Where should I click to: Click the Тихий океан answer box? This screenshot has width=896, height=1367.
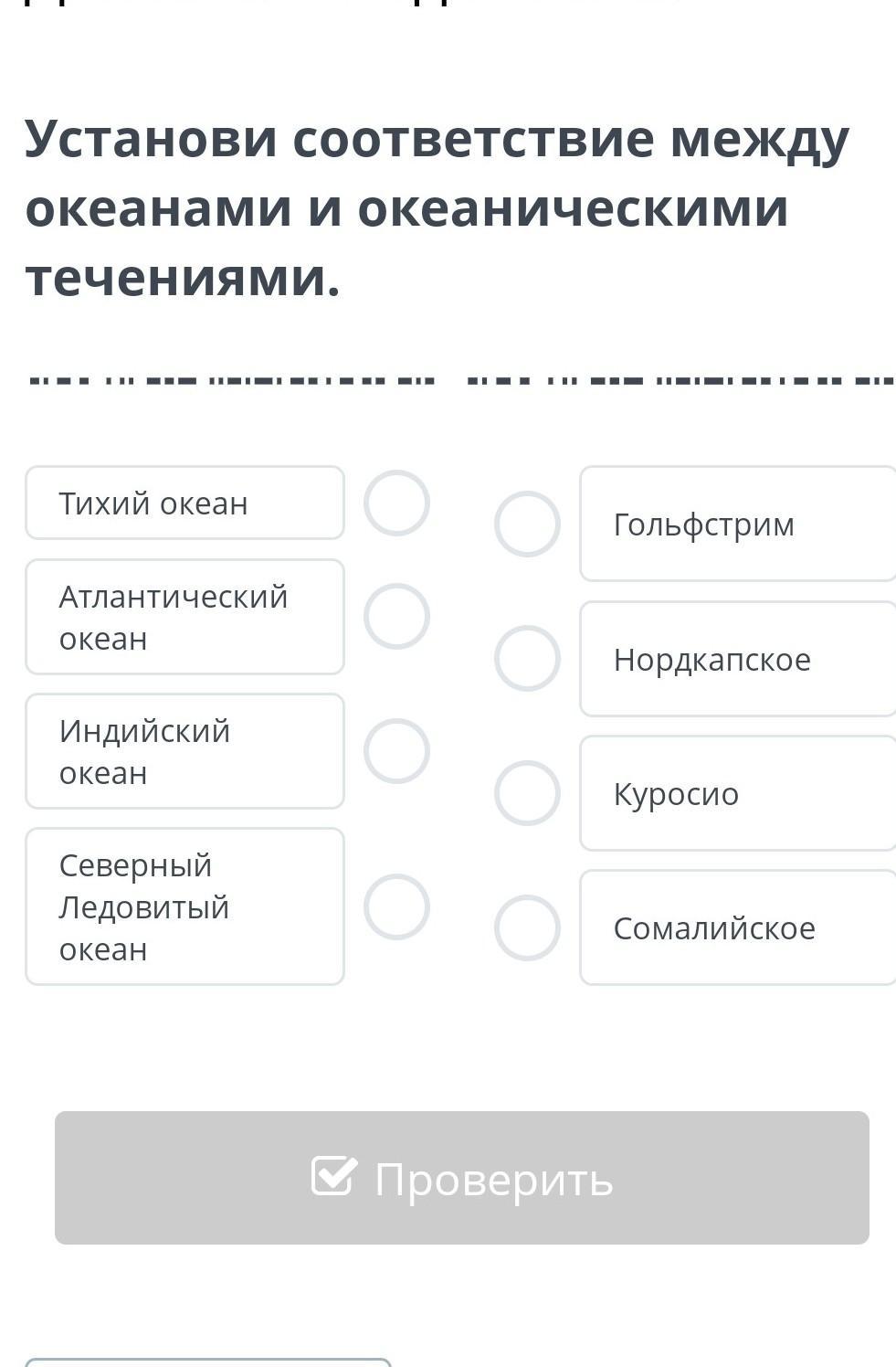pos(184,503)
